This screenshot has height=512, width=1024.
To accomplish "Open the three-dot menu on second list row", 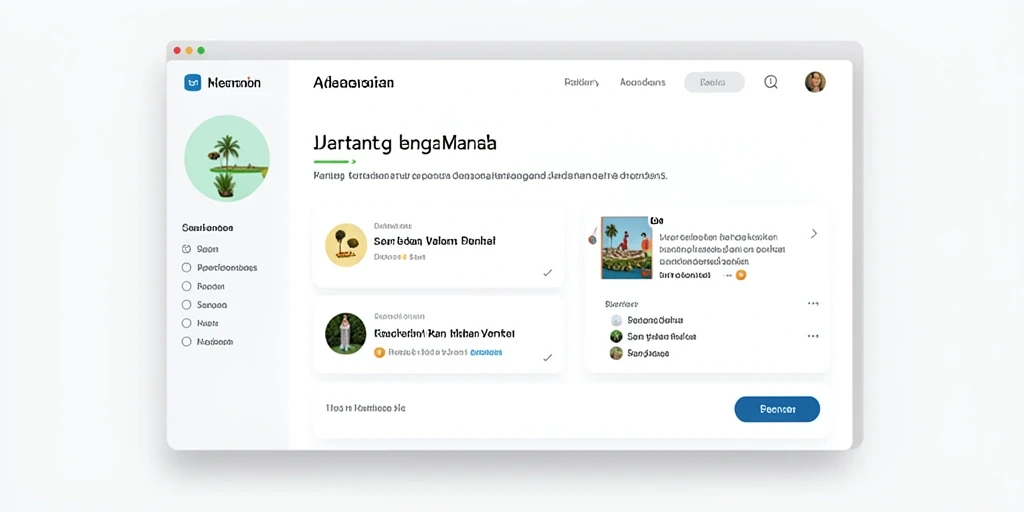I will click(813, 336).
